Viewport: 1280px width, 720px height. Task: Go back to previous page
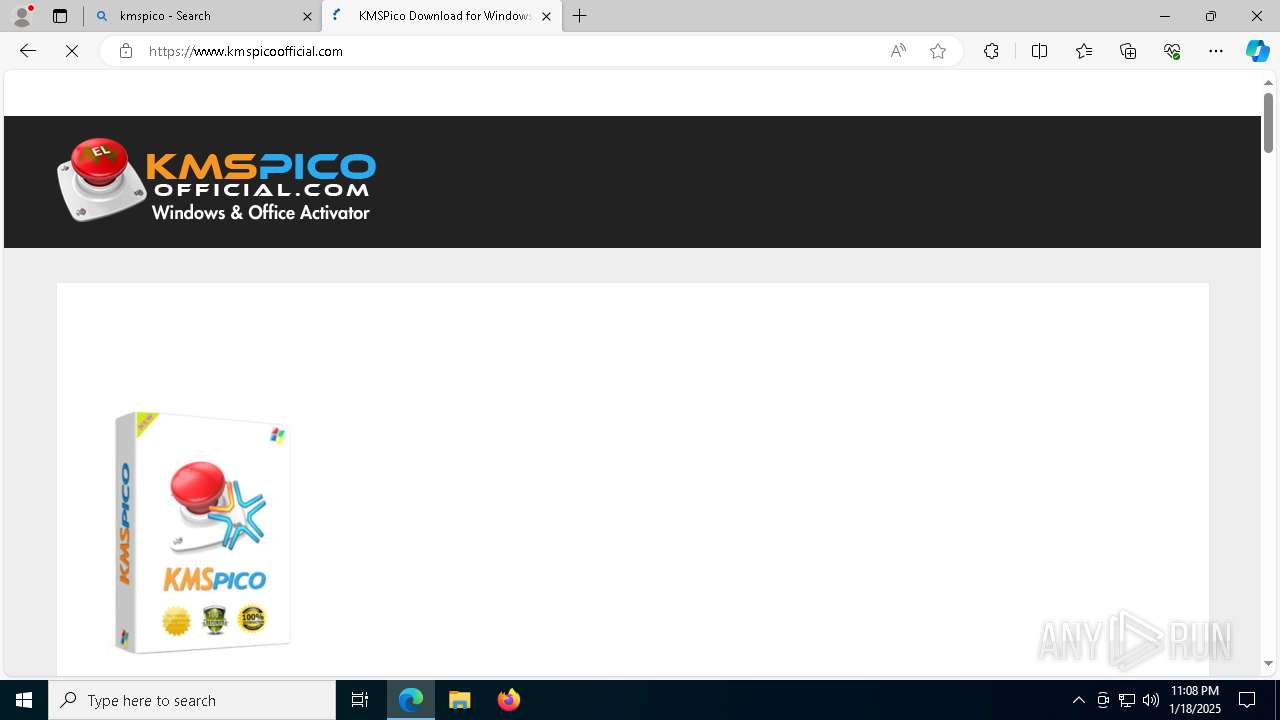[28, 51]
